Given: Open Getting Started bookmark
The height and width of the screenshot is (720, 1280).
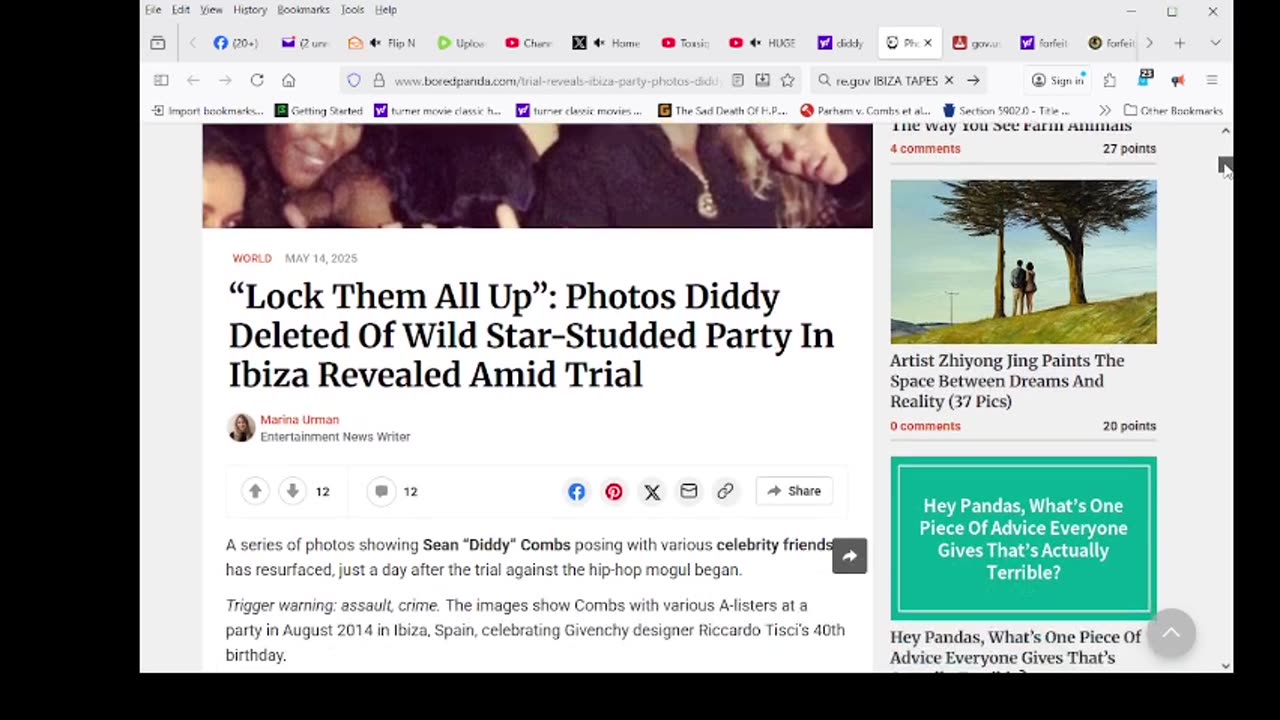Looking at the screenshot, I should [319, 111].
